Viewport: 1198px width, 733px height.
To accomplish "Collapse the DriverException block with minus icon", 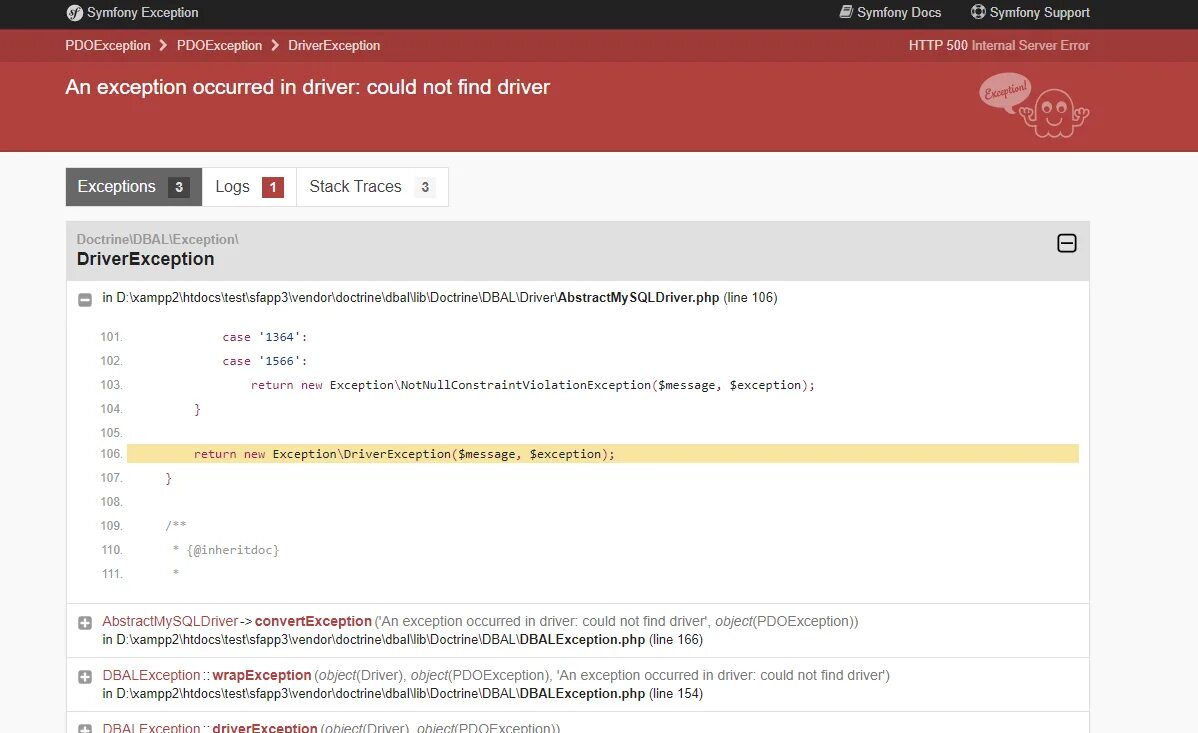I will (x=1067, y=243).
